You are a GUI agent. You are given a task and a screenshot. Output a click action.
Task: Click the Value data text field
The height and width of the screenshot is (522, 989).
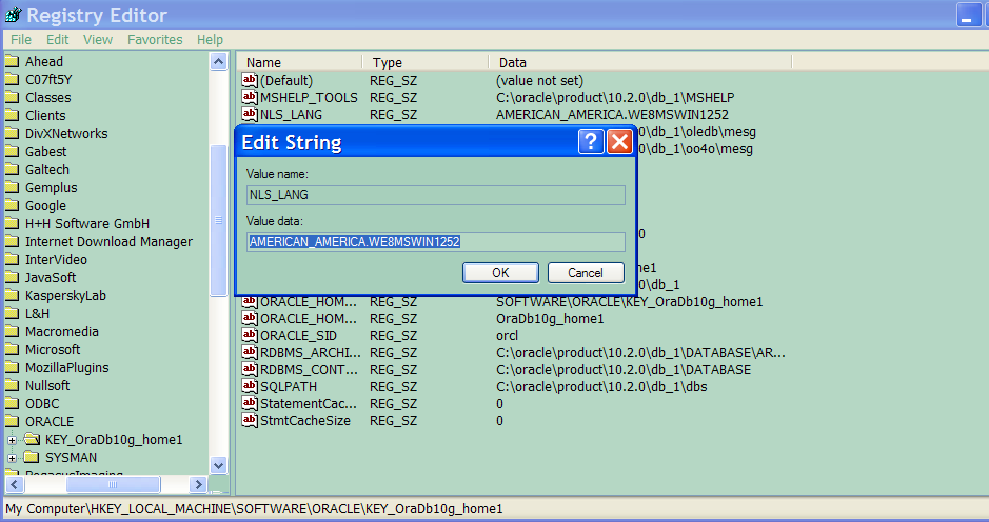pyautogui.click(x=435, y=242)
